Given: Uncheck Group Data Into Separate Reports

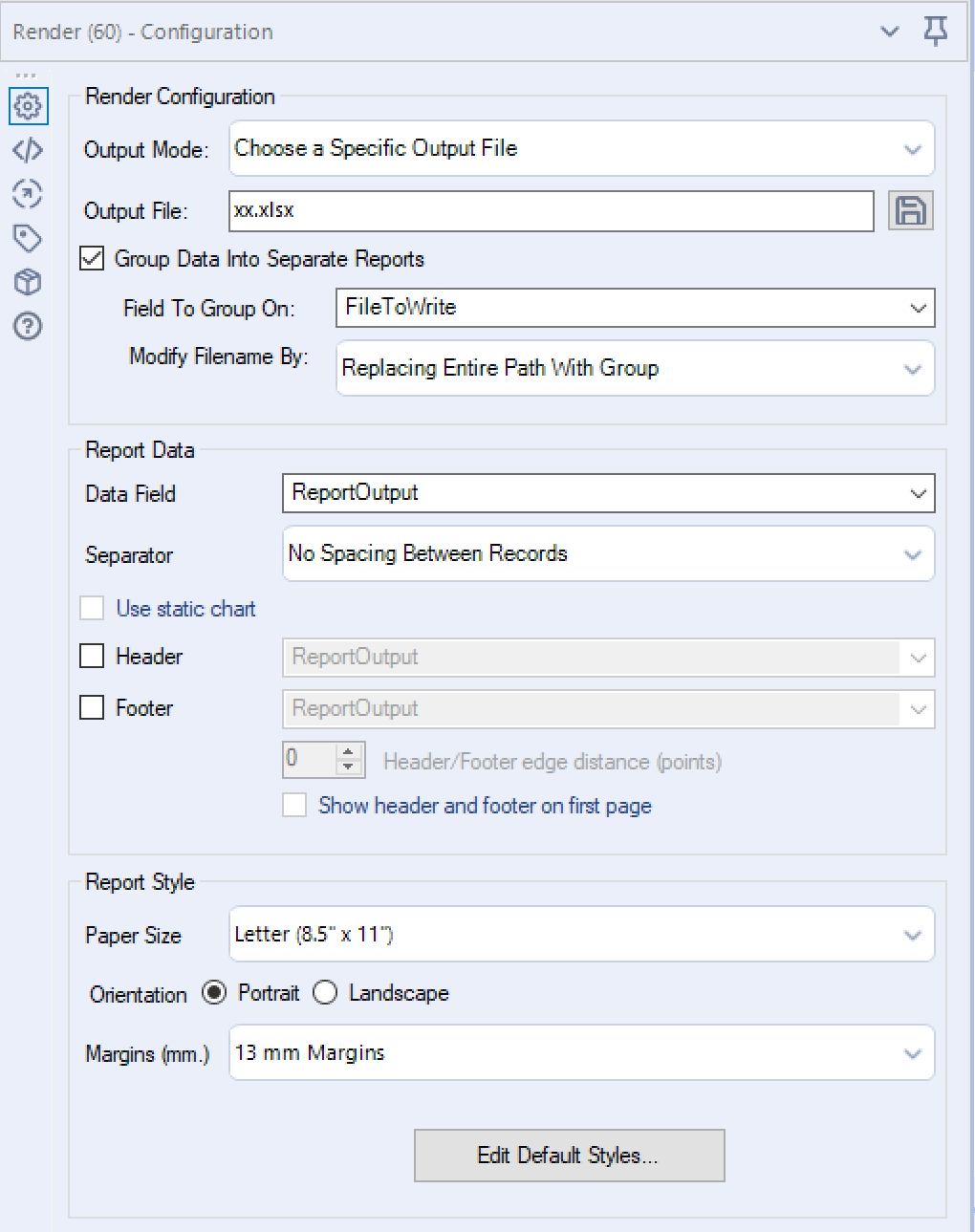Looking at the screenshot, I should [x=91, y=258].
